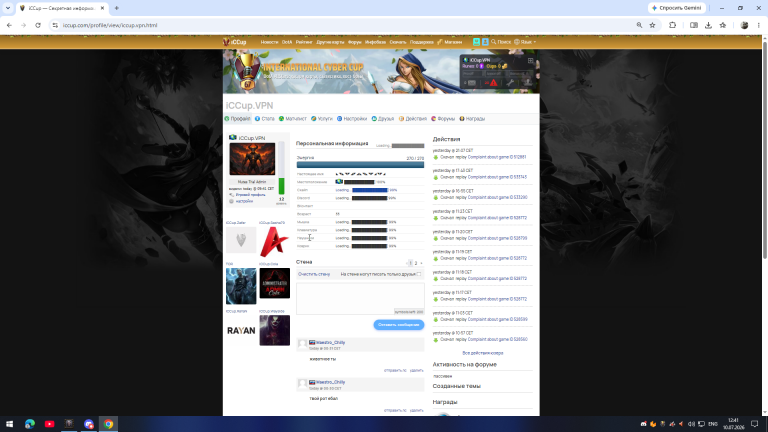Click the Поиск search icon
This screenshot has width=768, height=432.
point(494,42)
